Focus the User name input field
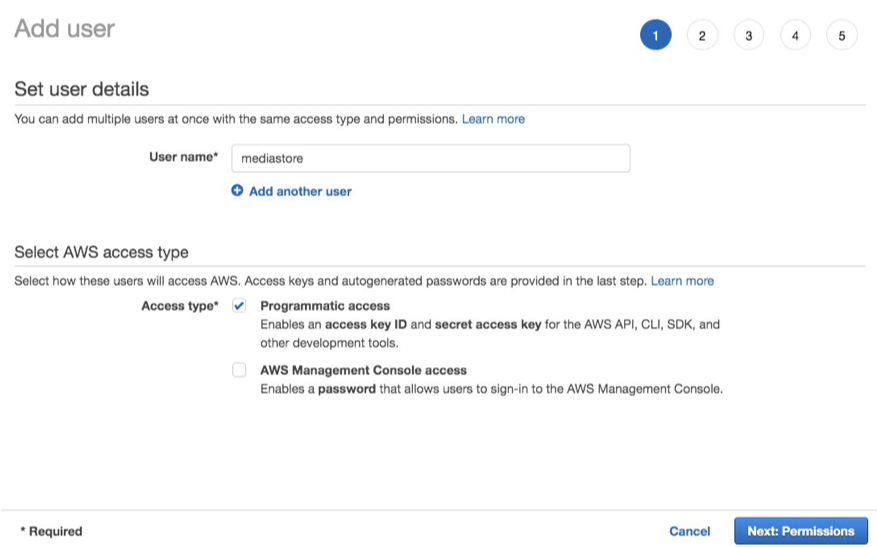The height and width of the screenshot is (547, 877). (430, 158)
